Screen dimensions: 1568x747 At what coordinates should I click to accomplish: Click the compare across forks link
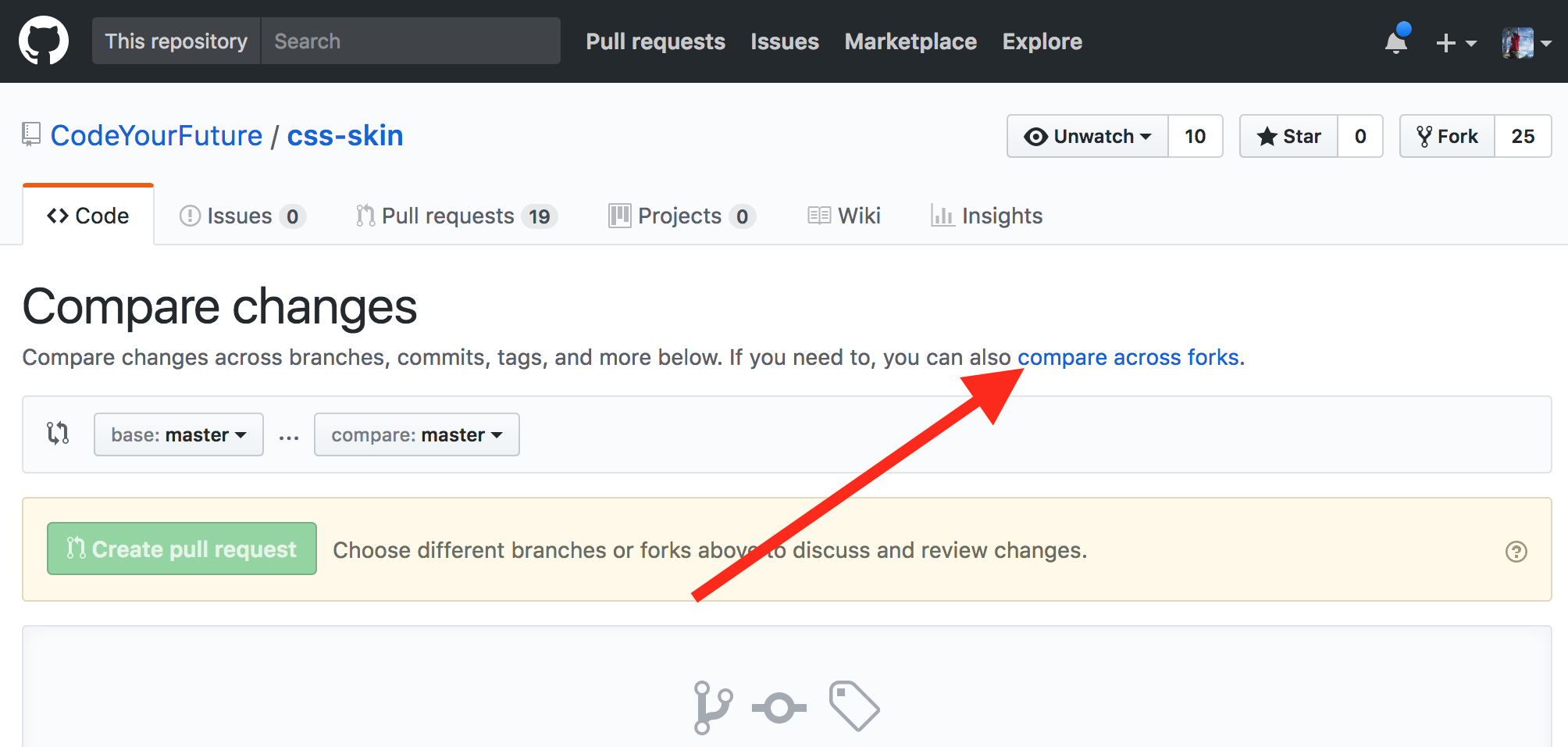click(x=1128, y=357)
